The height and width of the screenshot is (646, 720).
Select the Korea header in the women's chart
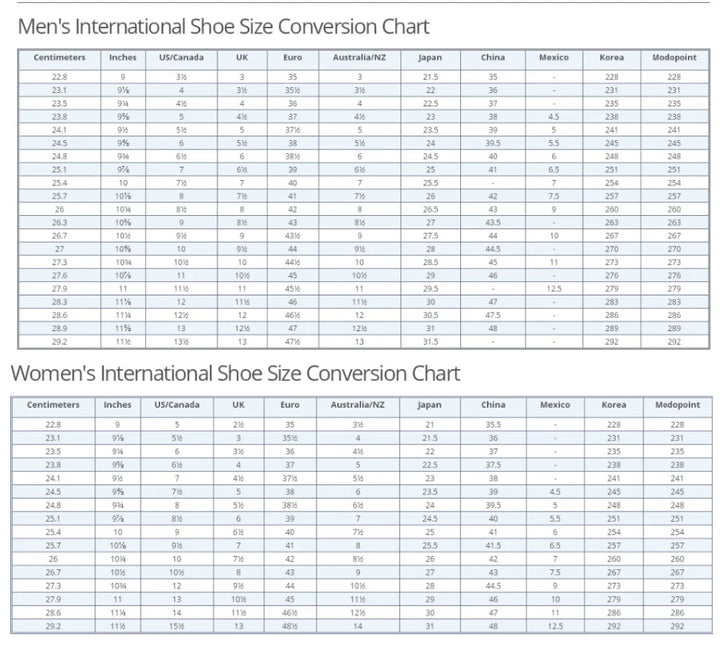614,405
